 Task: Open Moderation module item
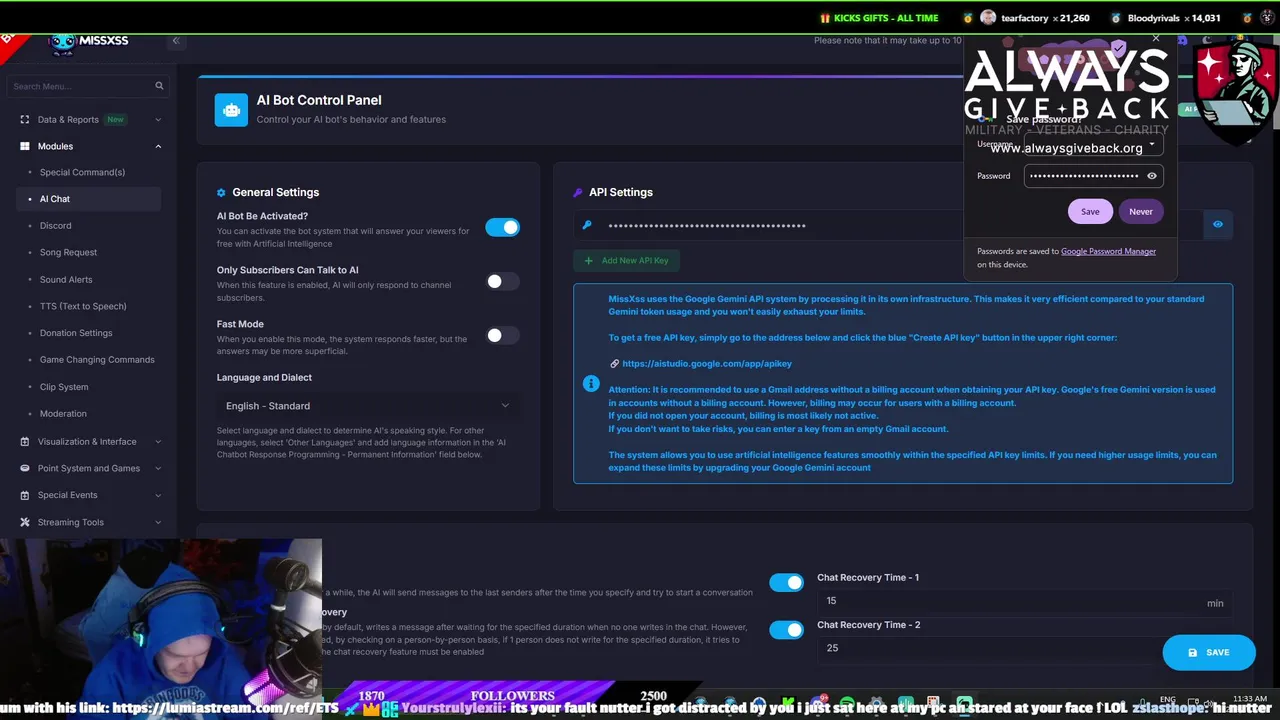pos(63,414)
